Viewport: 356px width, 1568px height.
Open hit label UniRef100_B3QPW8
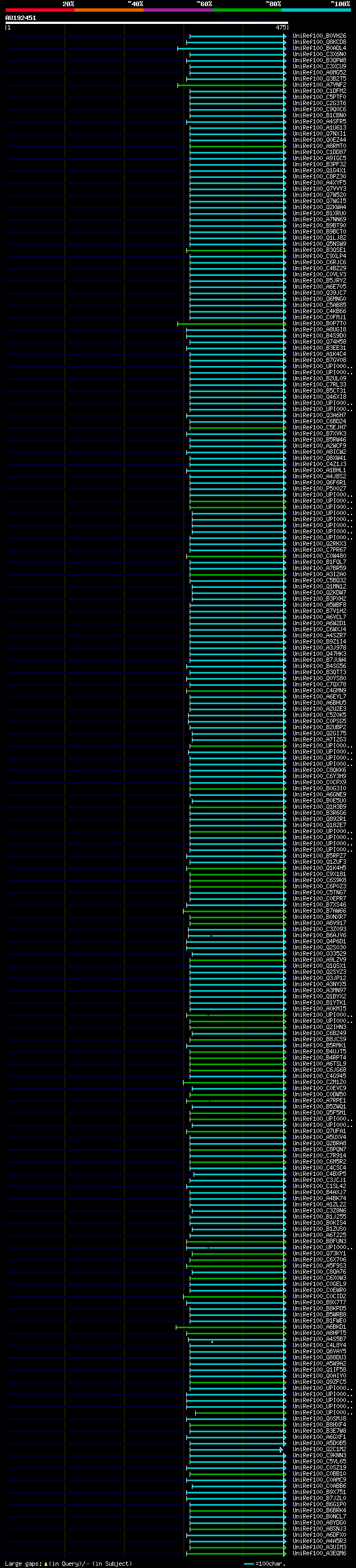click(319, 60)
